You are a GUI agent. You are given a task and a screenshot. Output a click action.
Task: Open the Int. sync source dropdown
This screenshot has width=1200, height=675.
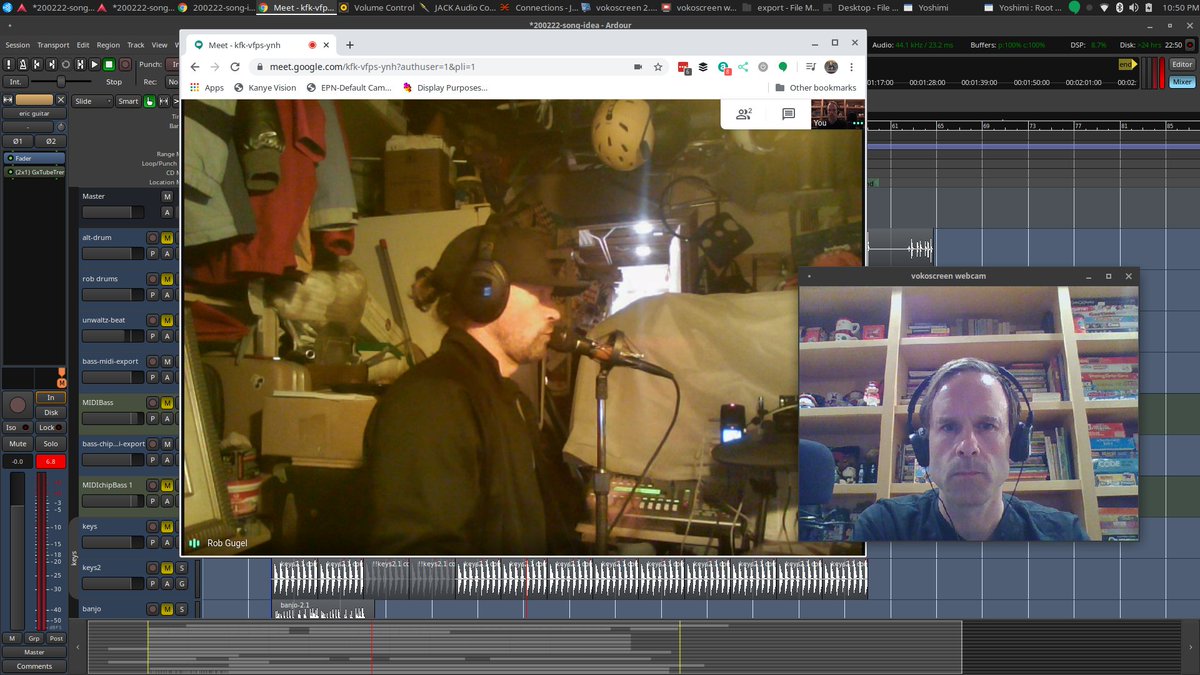point(15,82)
